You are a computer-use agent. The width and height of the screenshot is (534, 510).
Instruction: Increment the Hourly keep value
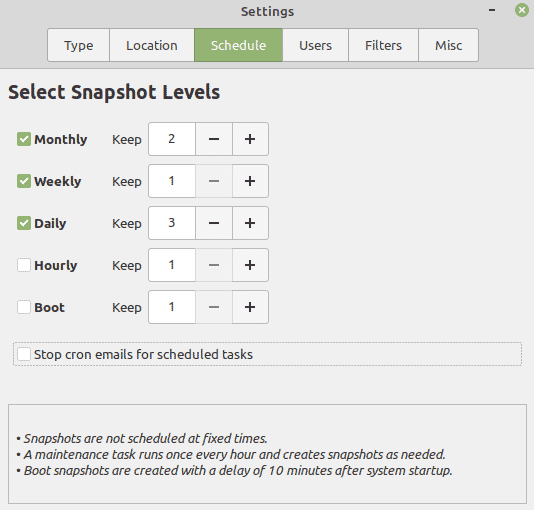(250, 265)
